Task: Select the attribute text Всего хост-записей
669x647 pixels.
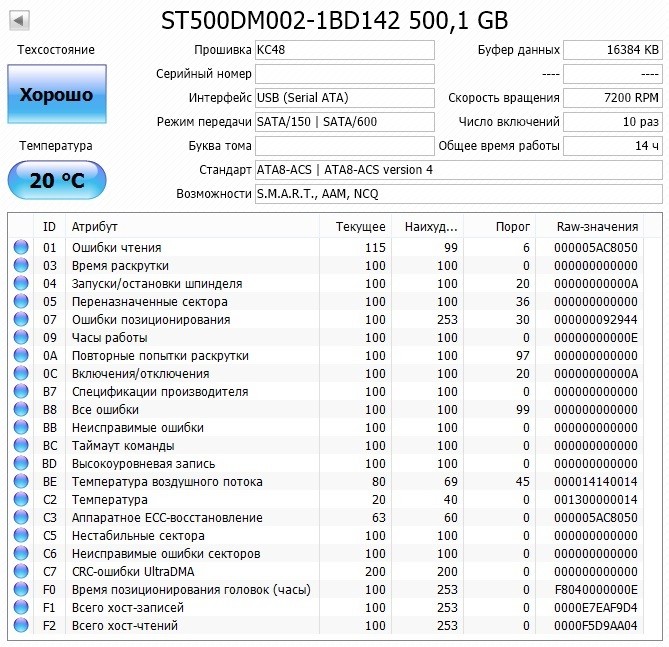Action: (128, 607)
